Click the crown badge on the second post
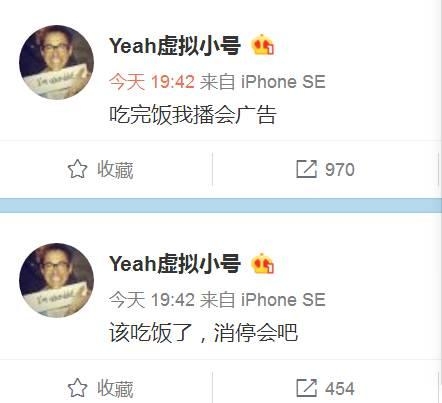Screen dimensions: 442x403 (263, 263)
